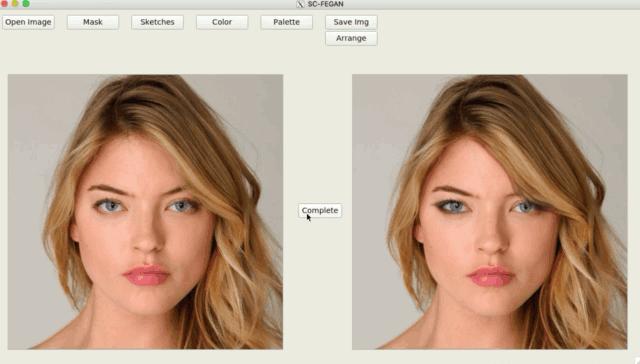The height and width of the screenshot is (364, 640).
Task: Activate the Color drawing tool
Action: point(222,22)
